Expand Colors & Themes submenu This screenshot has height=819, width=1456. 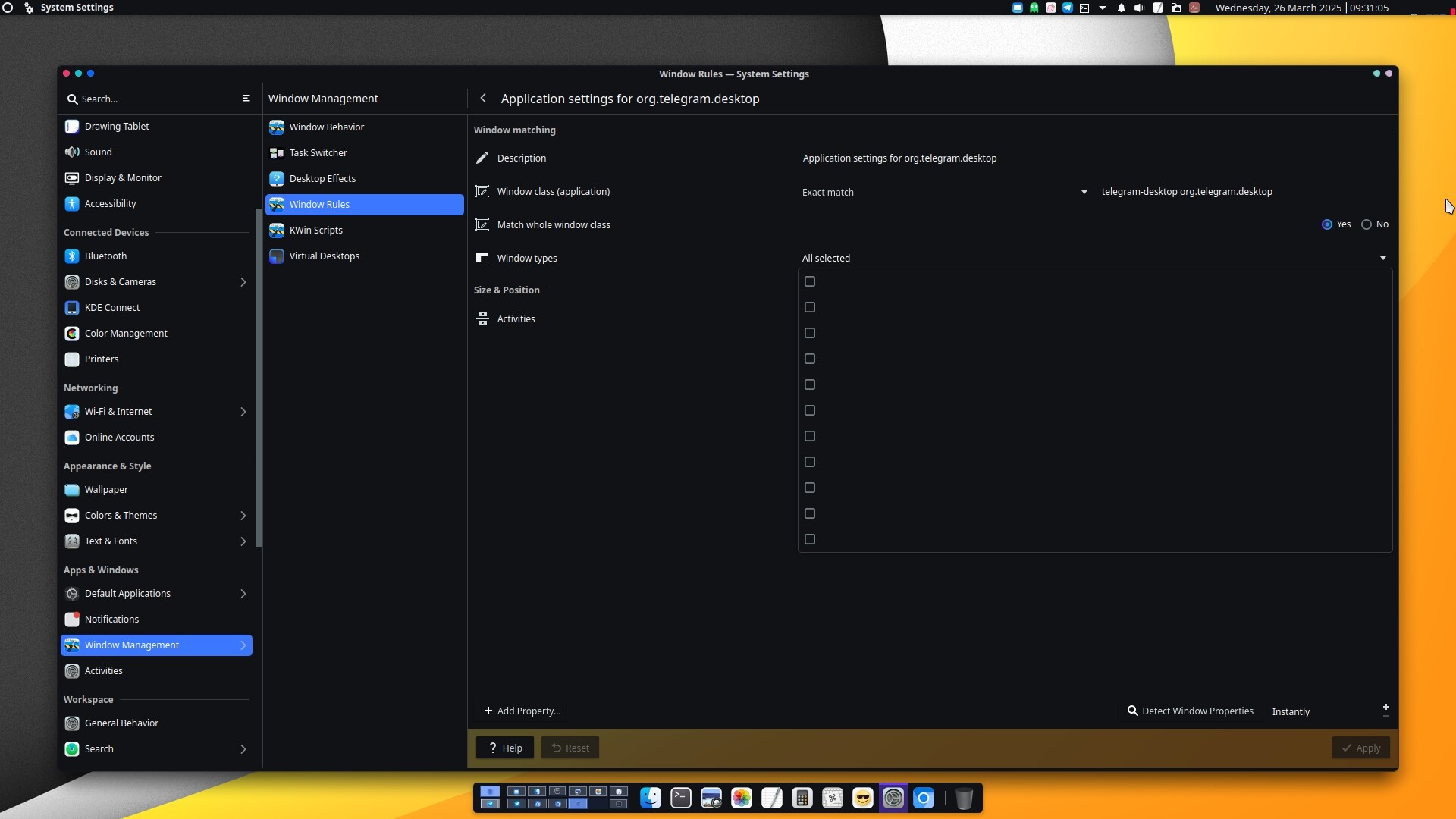243,516
